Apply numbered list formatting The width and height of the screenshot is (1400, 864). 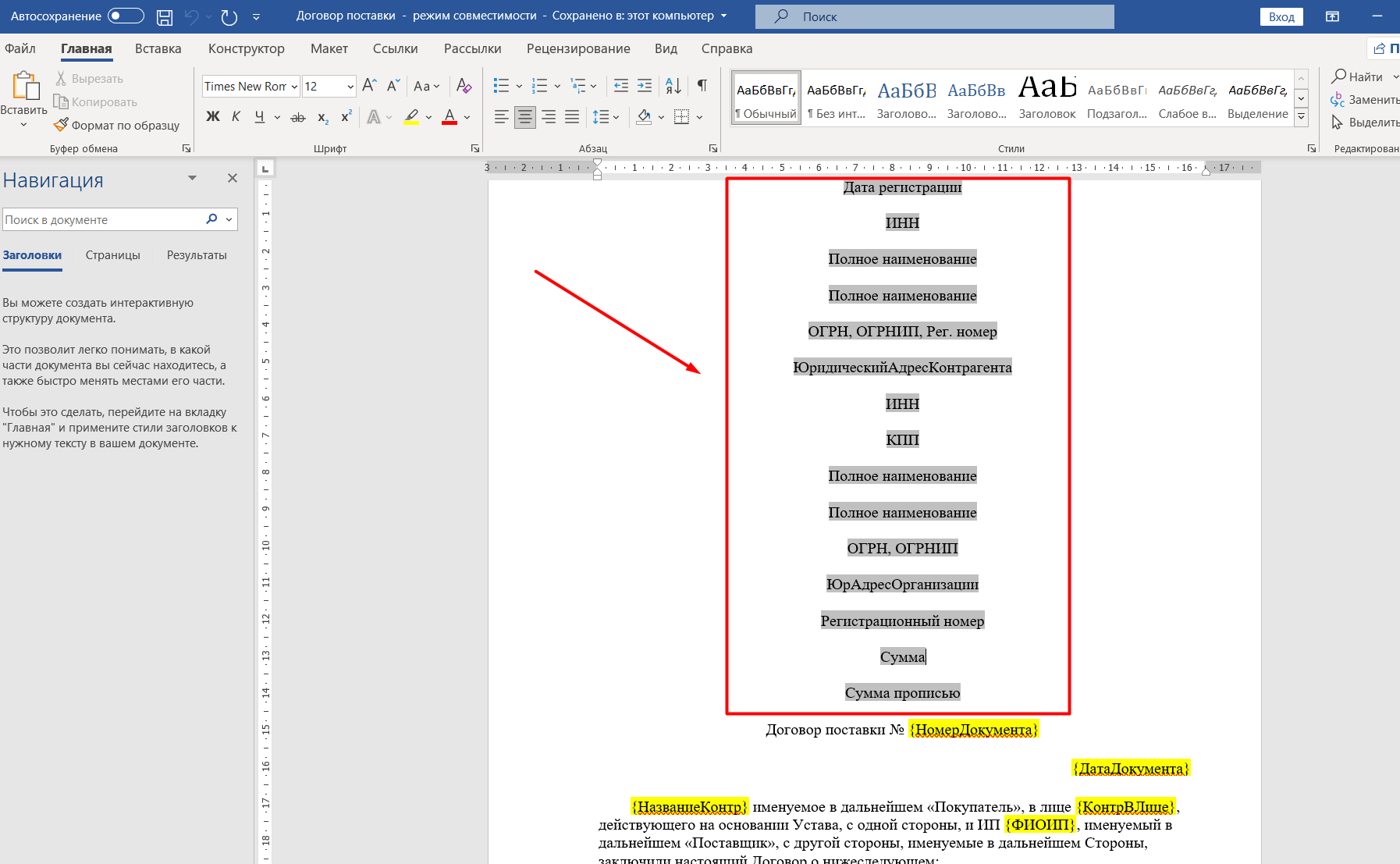click(x=539, y=86)
